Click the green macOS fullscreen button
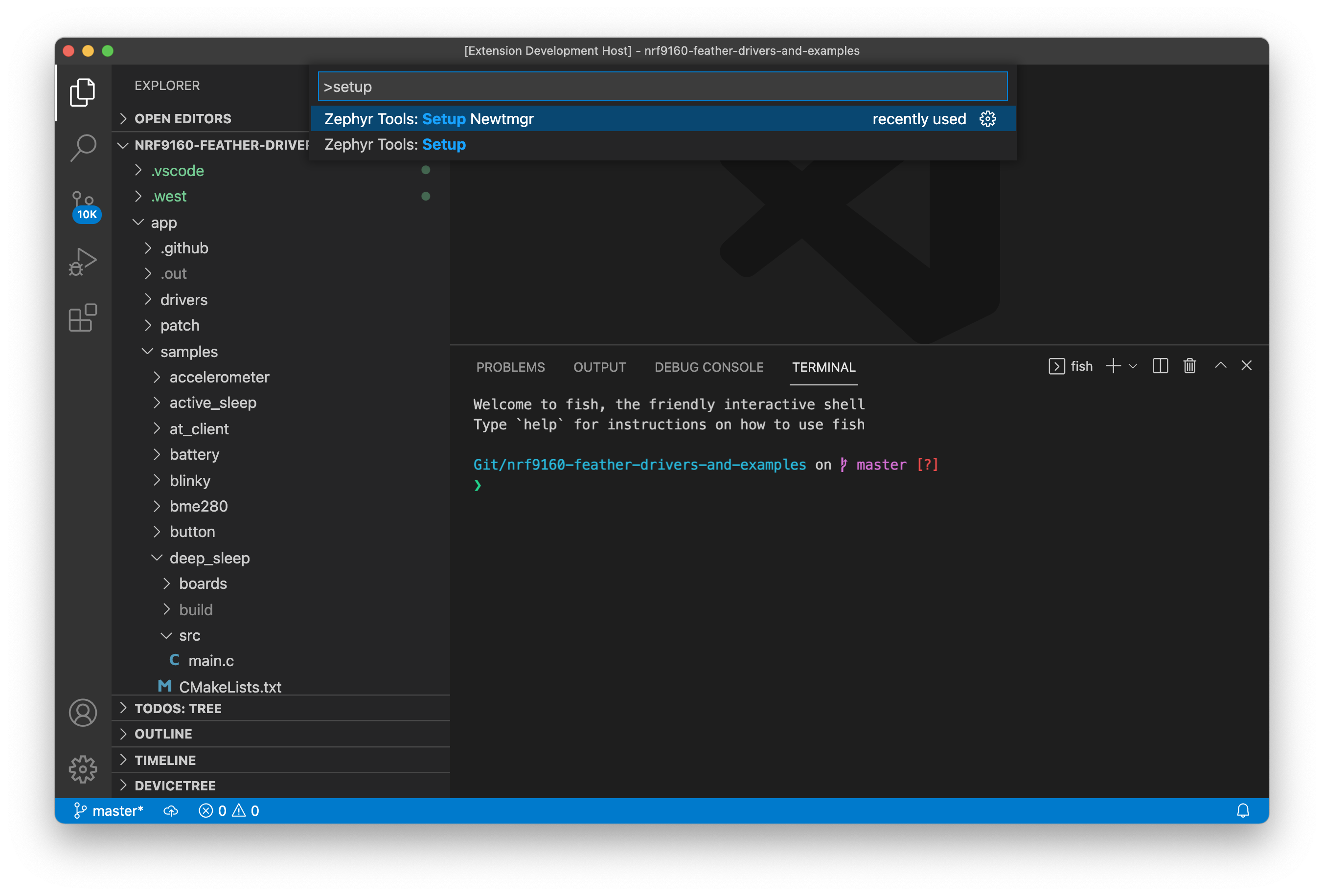This screenshot has height=896, width=1324. (x=108, y=51)
